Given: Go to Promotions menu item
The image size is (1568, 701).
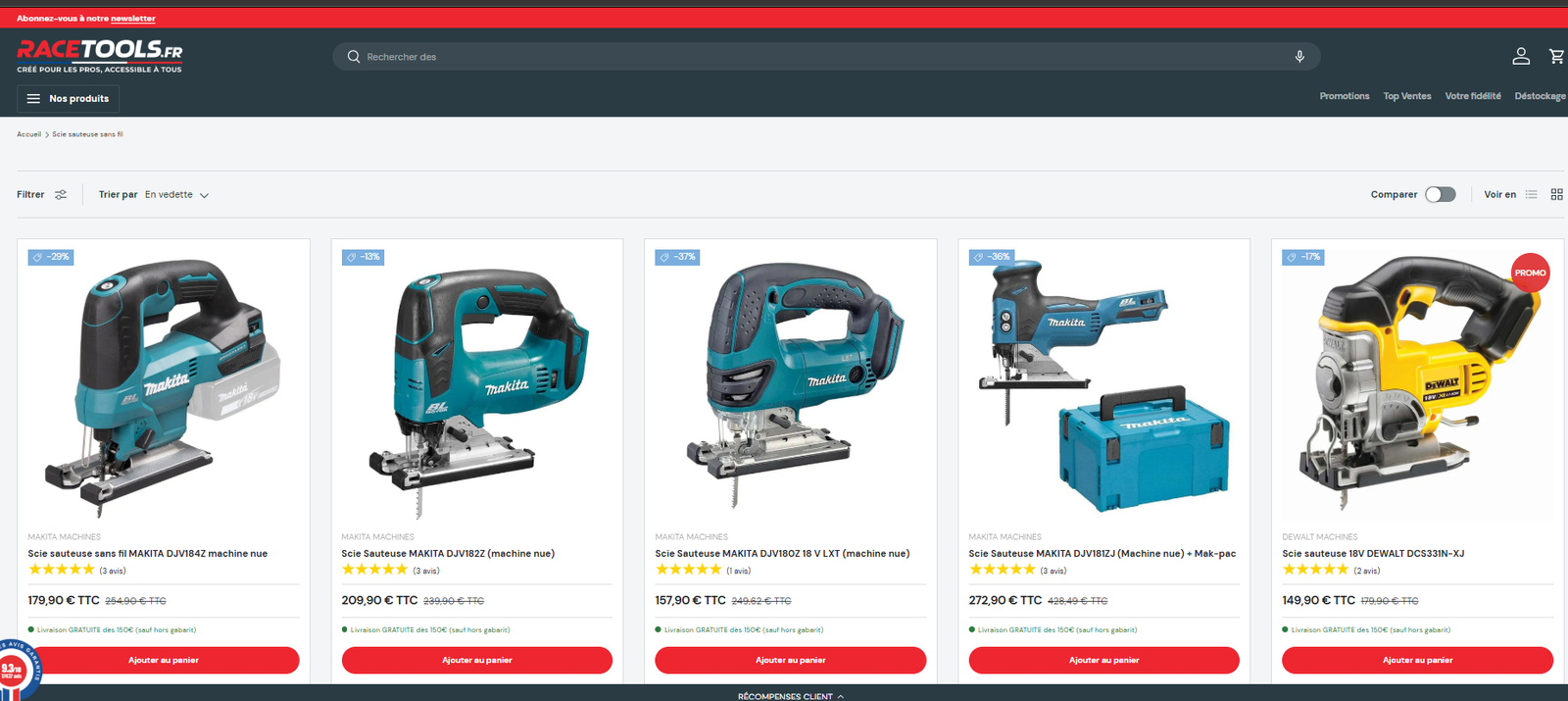Looking at the screenshot, I should [x=1344, y=96].
